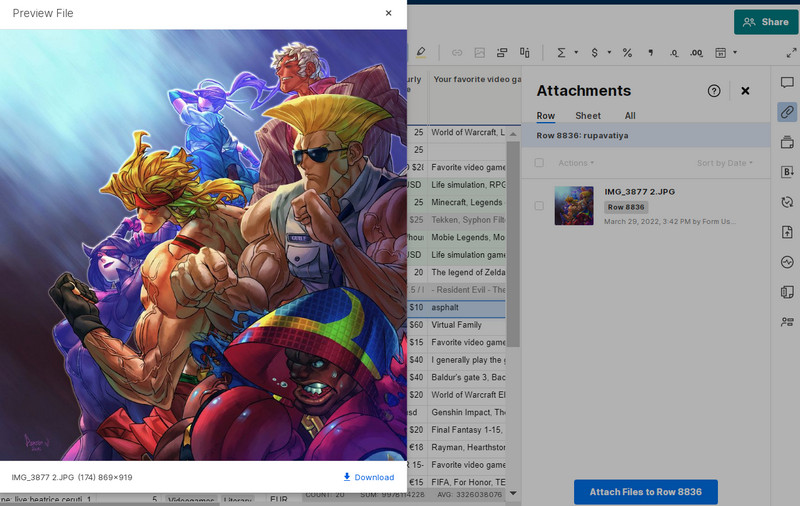Click the sheet vertical scrollbar thumb

tap(513, 244)
